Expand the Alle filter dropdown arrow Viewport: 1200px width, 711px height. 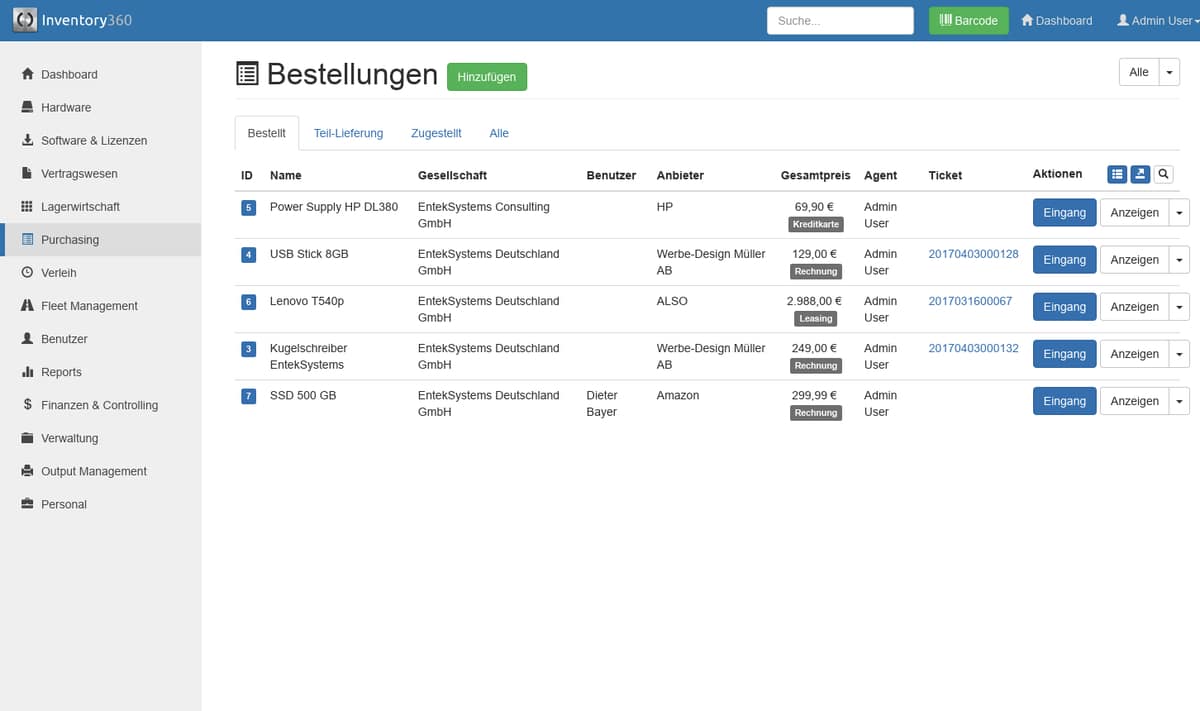tap(1170, 73)
